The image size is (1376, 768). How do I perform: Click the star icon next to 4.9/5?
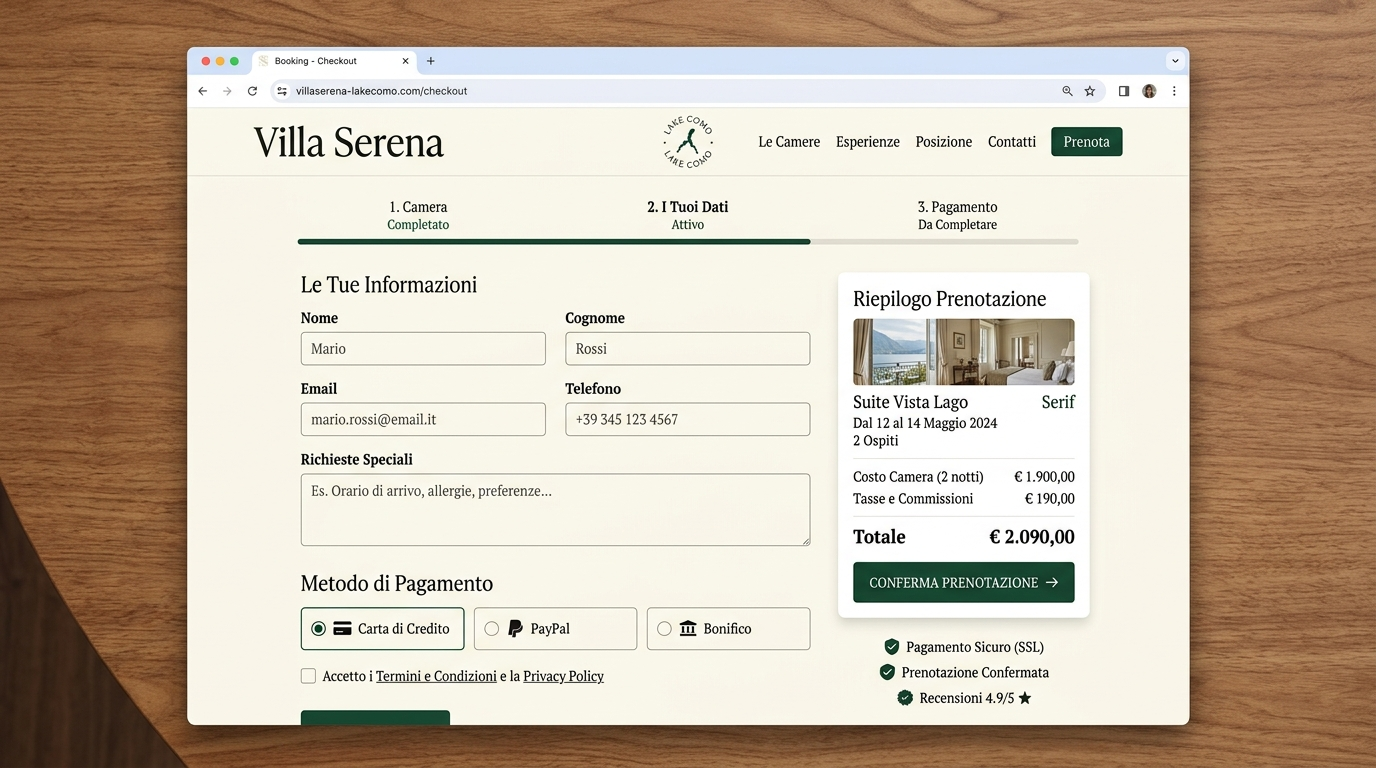tap(1025, 698)
